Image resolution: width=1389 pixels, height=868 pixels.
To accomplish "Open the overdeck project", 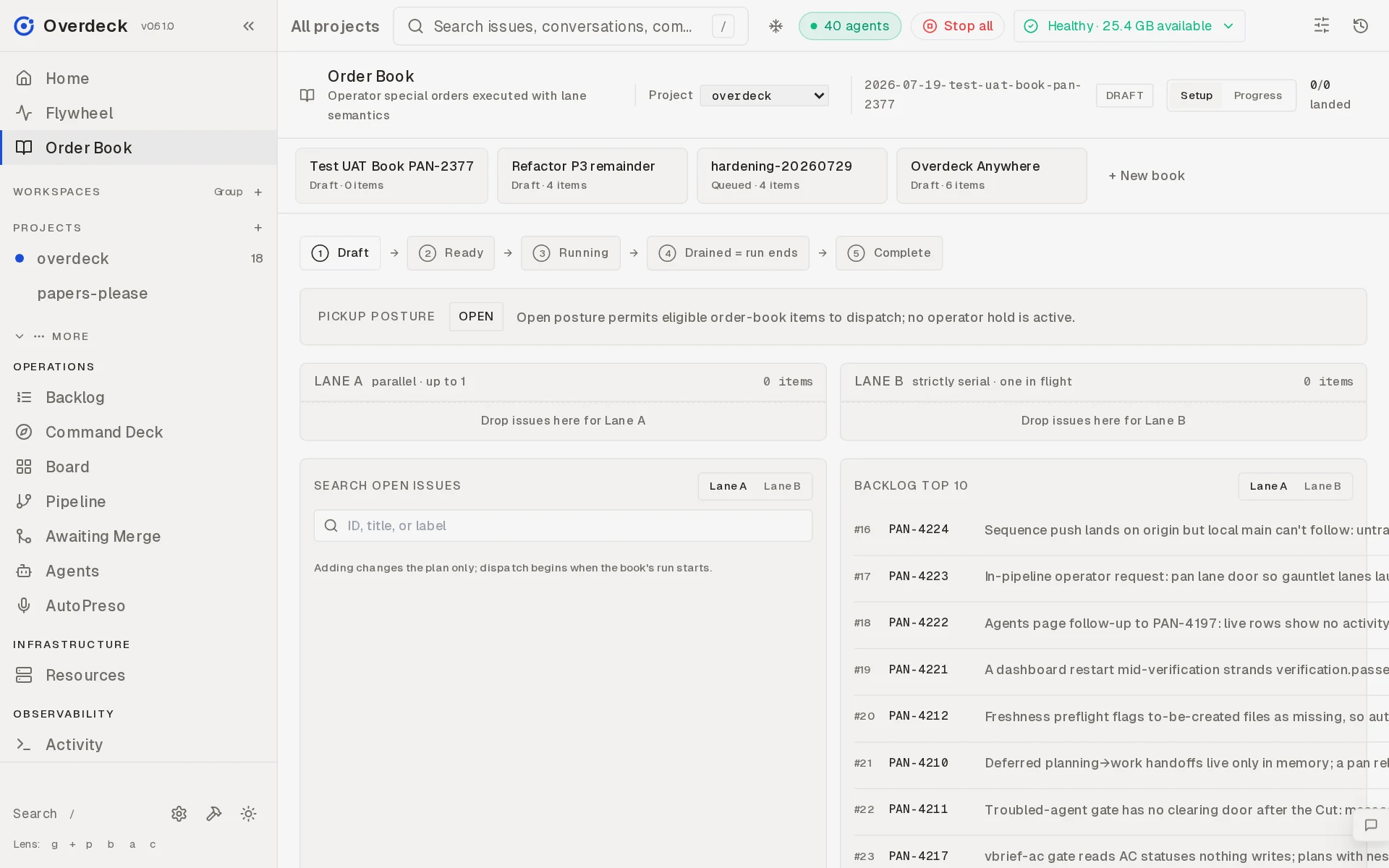I will 138,258.
